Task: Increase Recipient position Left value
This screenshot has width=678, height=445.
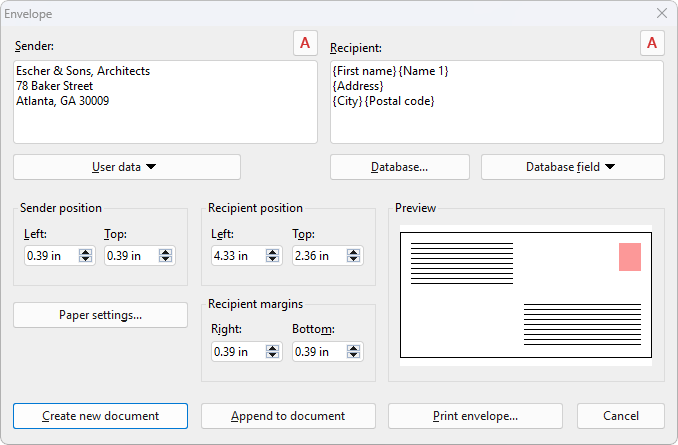Action: click(x=272, y=252)
